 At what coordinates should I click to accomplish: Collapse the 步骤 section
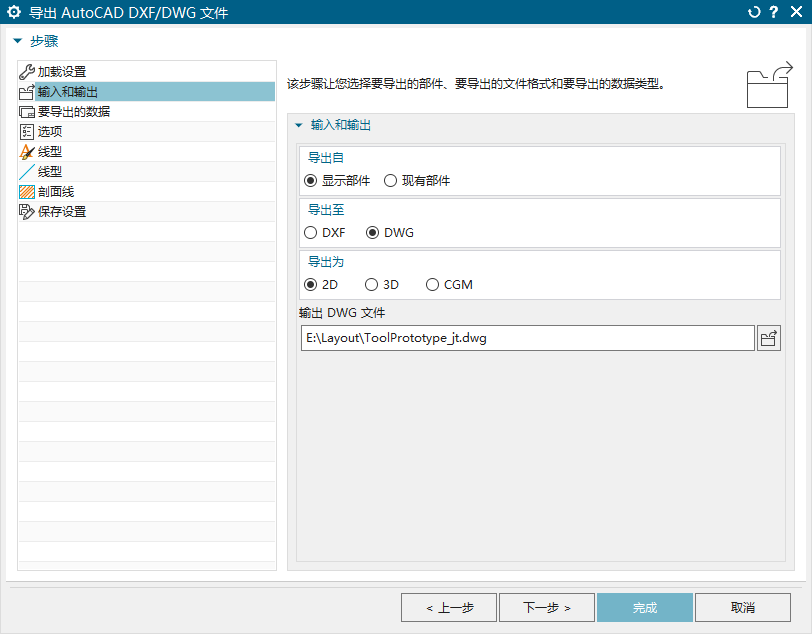point(17,41)
